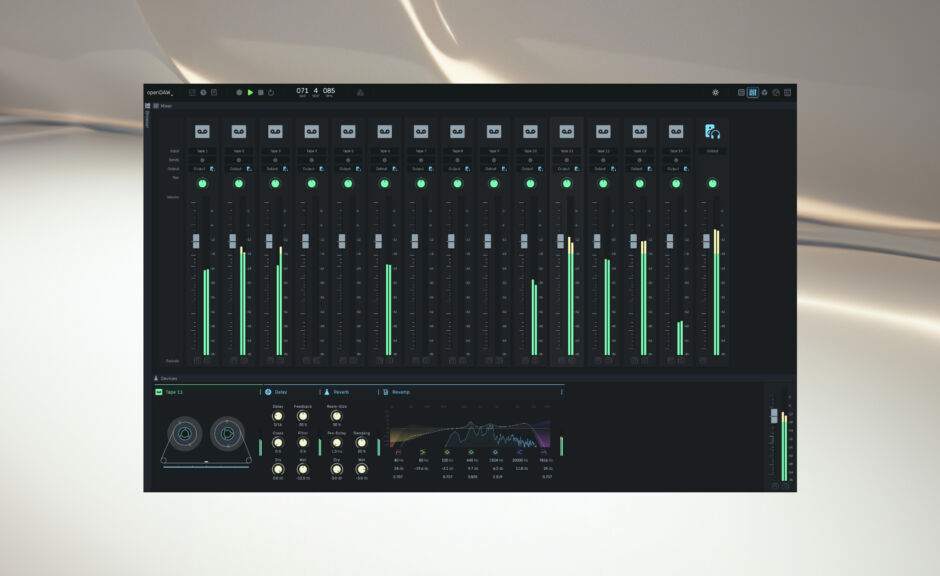The height and width of the screenshot is (576, 940).
Task: Open the Revamp device options menu
Action: pos(561,392)
